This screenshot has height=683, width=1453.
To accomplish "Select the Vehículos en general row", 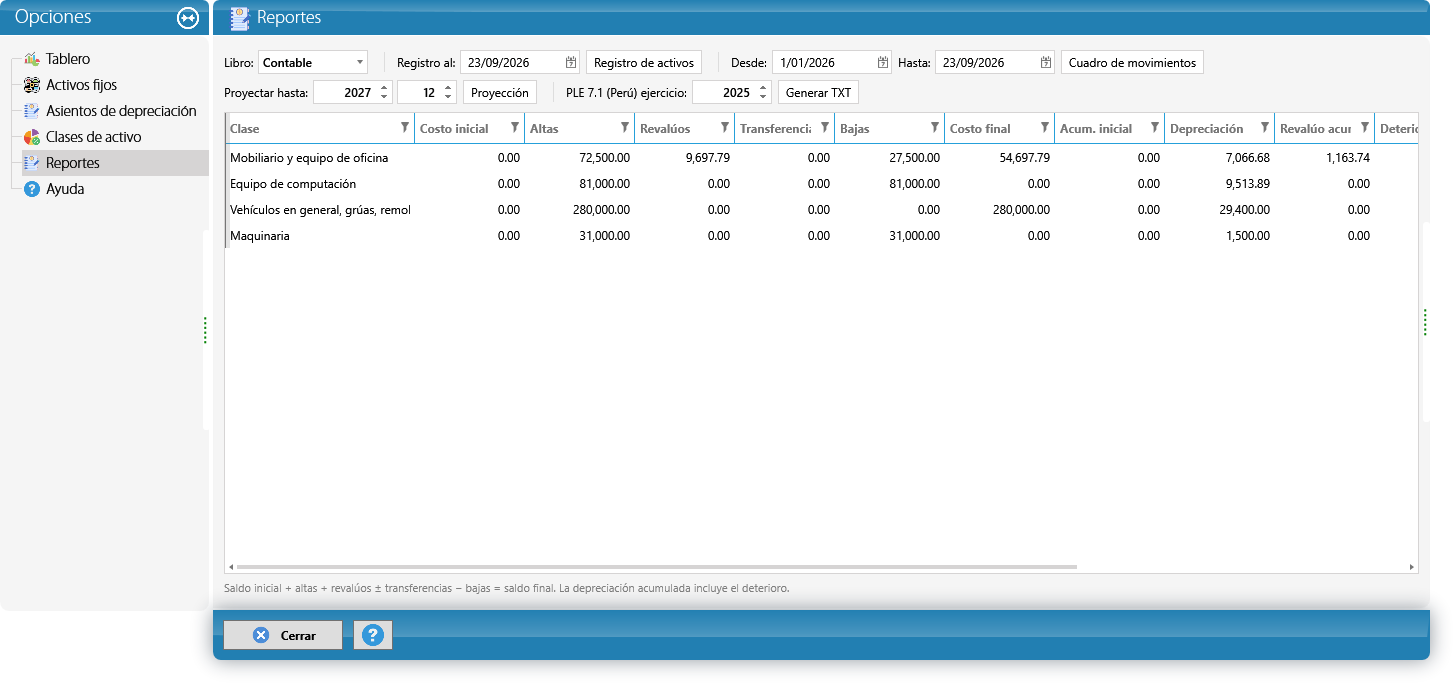I will 821,210.
